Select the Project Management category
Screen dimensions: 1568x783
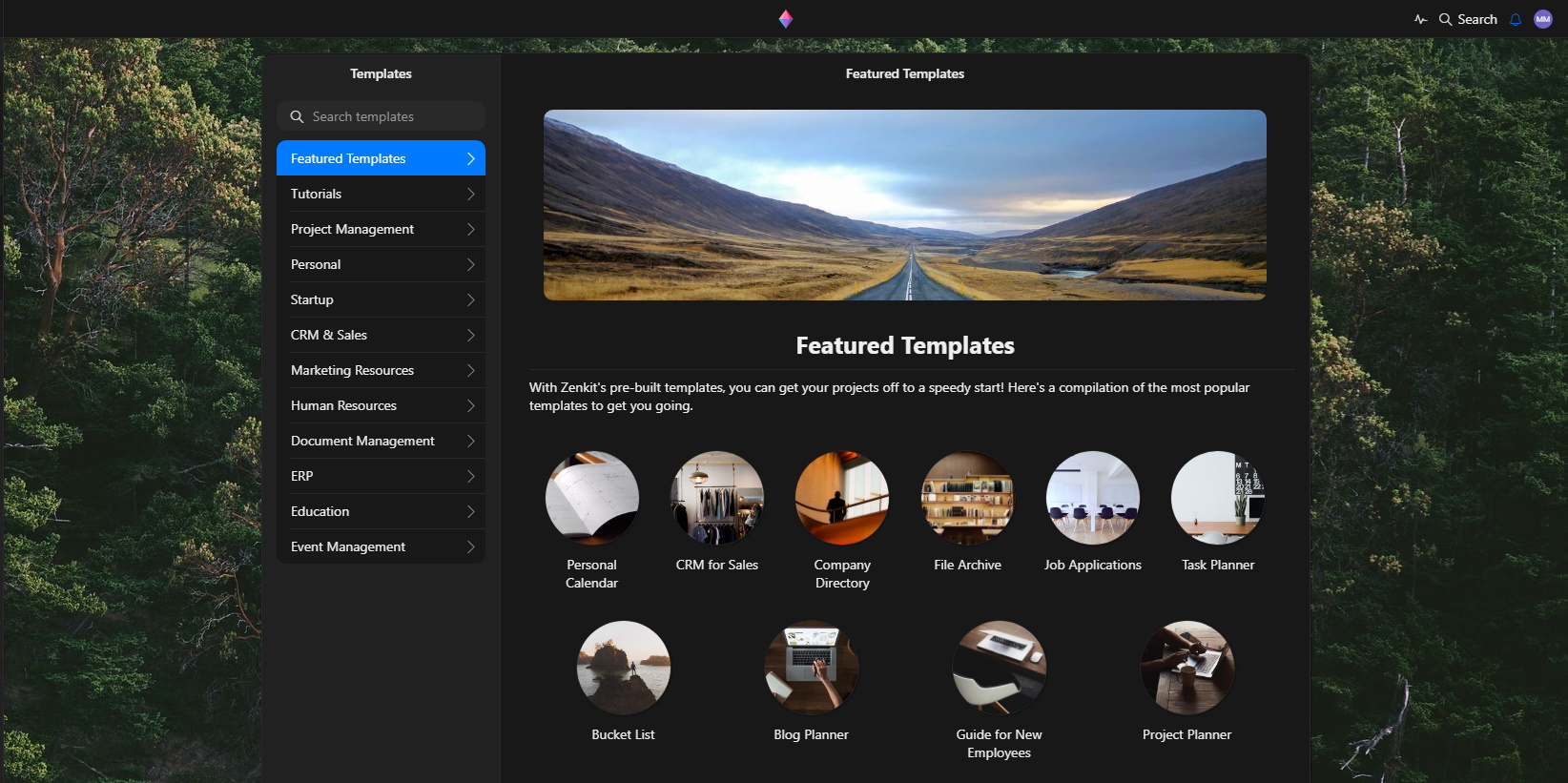pos(381,229)
